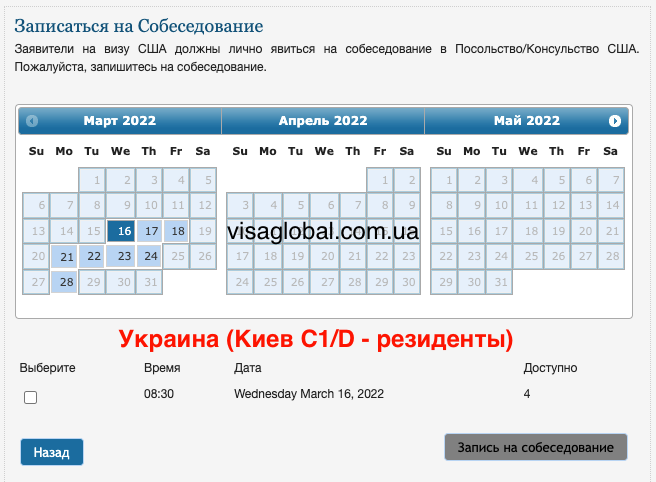Click the Время column header
Screen dimensions: 656x482
[x=162, y=368]
